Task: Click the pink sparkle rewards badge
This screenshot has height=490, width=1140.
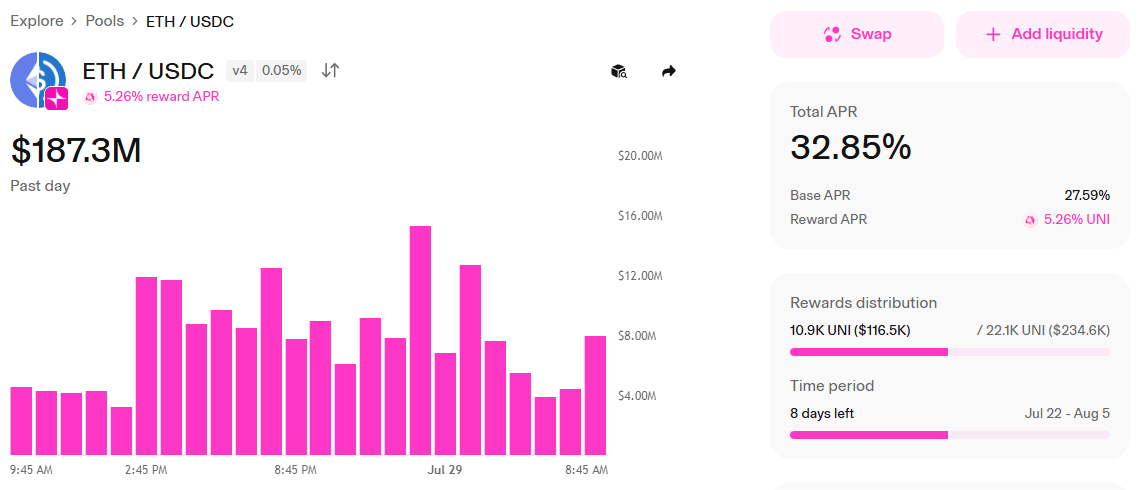Action: pyautogui.click(x=57, y=98)
